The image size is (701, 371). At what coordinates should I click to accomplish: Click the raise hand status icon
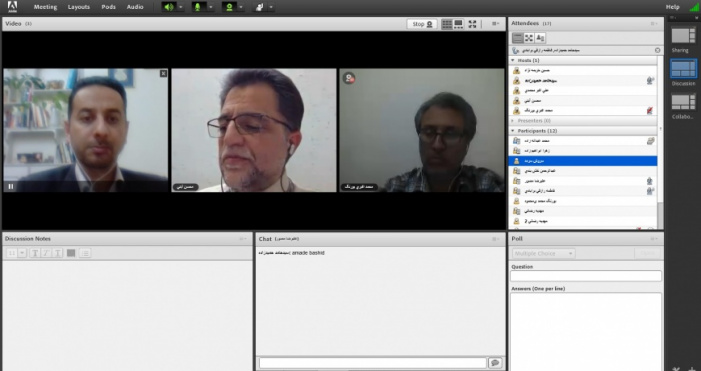(x=259, y=7)
